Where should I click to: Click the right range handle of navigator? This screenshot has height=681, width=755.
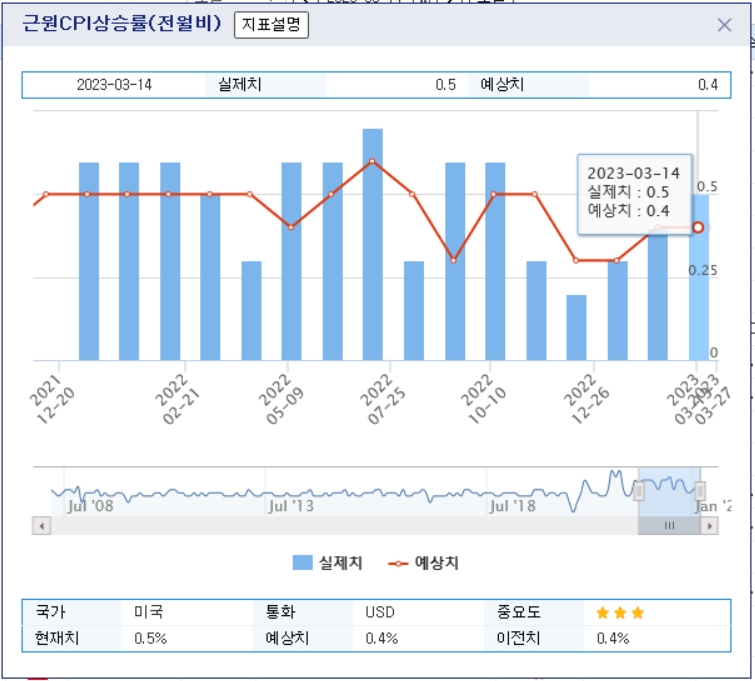[700, 491]
